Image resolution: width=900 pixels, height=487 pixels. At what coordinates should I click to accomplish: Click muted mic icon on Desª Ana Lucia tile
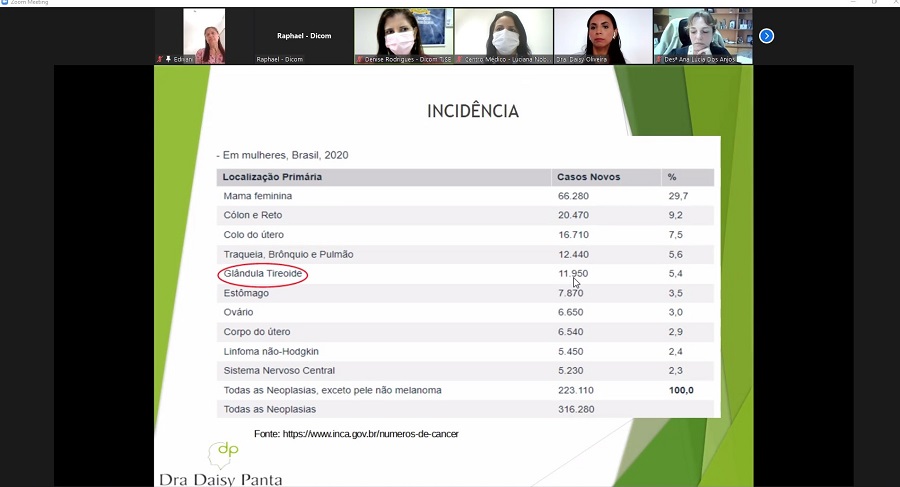659,59
